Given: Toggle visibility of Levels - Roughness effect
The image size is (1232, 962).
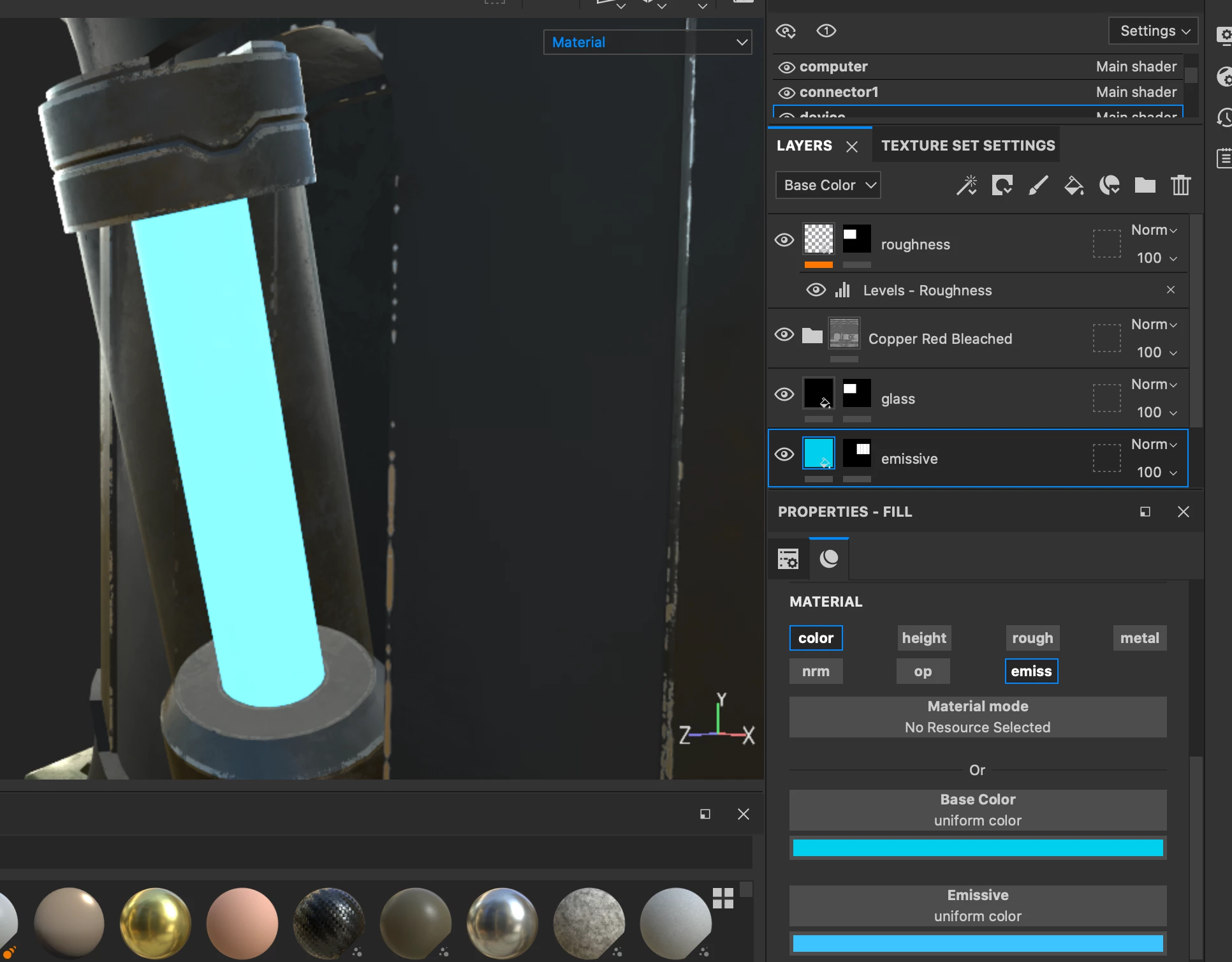Looking at the screenshot, I should [816, 290].
